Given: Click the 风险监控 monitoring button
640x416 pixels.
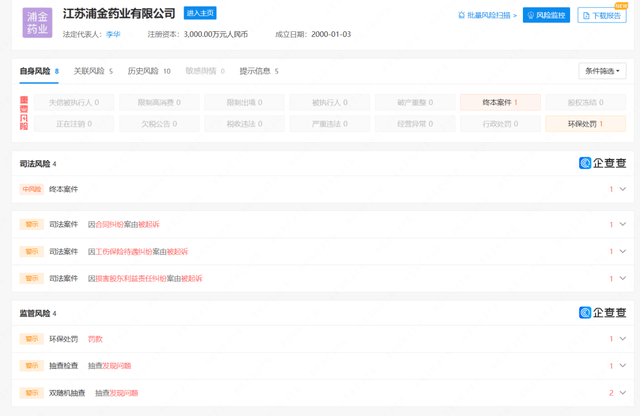Looking at the screenshot, I should [546, 16].
